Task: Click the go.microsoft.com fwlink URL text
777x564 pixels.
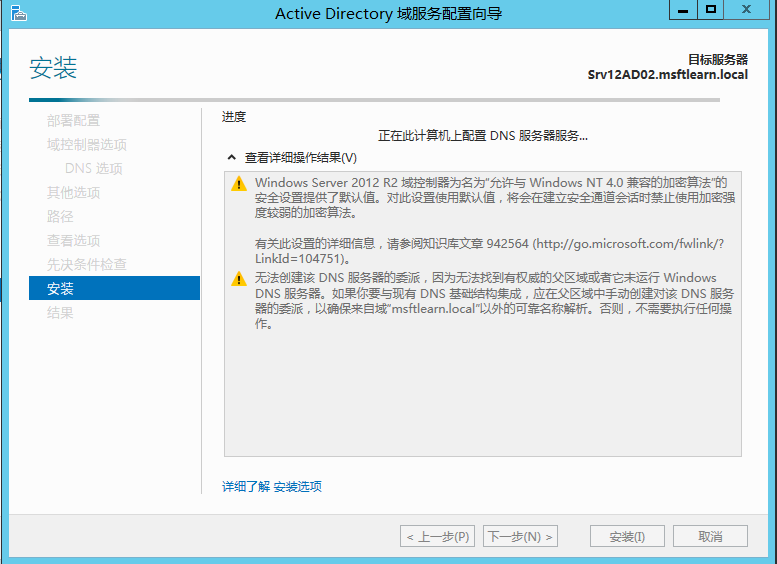Action: (x=490, y=251)
